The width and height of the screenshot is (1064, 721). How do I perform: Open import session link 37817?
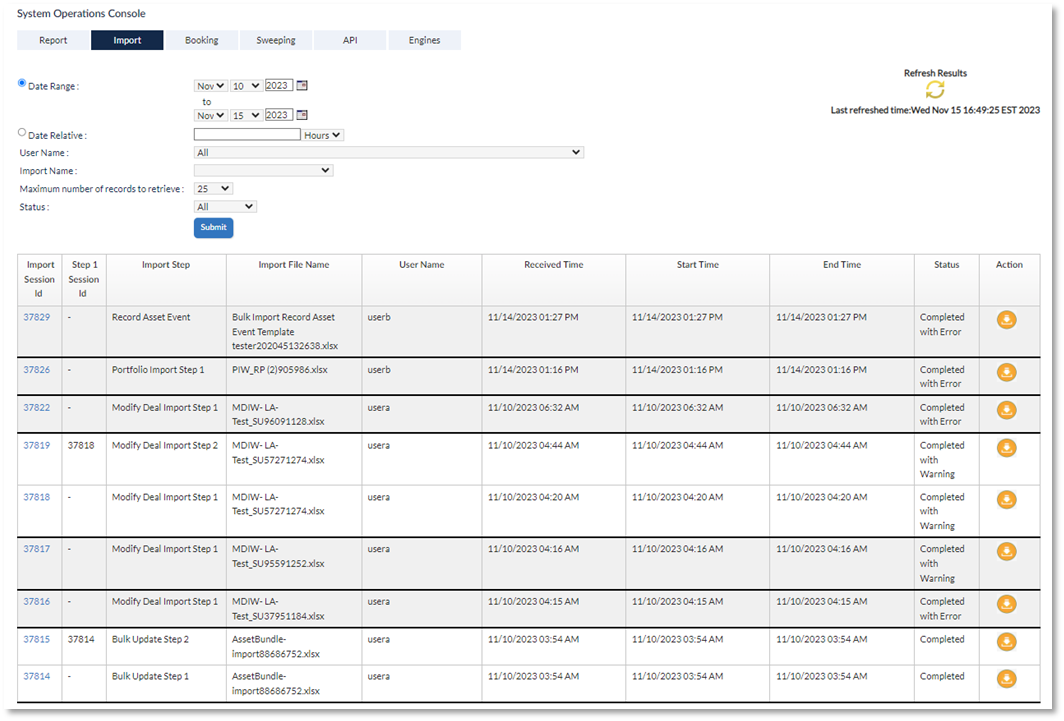[x=37, y=549]
